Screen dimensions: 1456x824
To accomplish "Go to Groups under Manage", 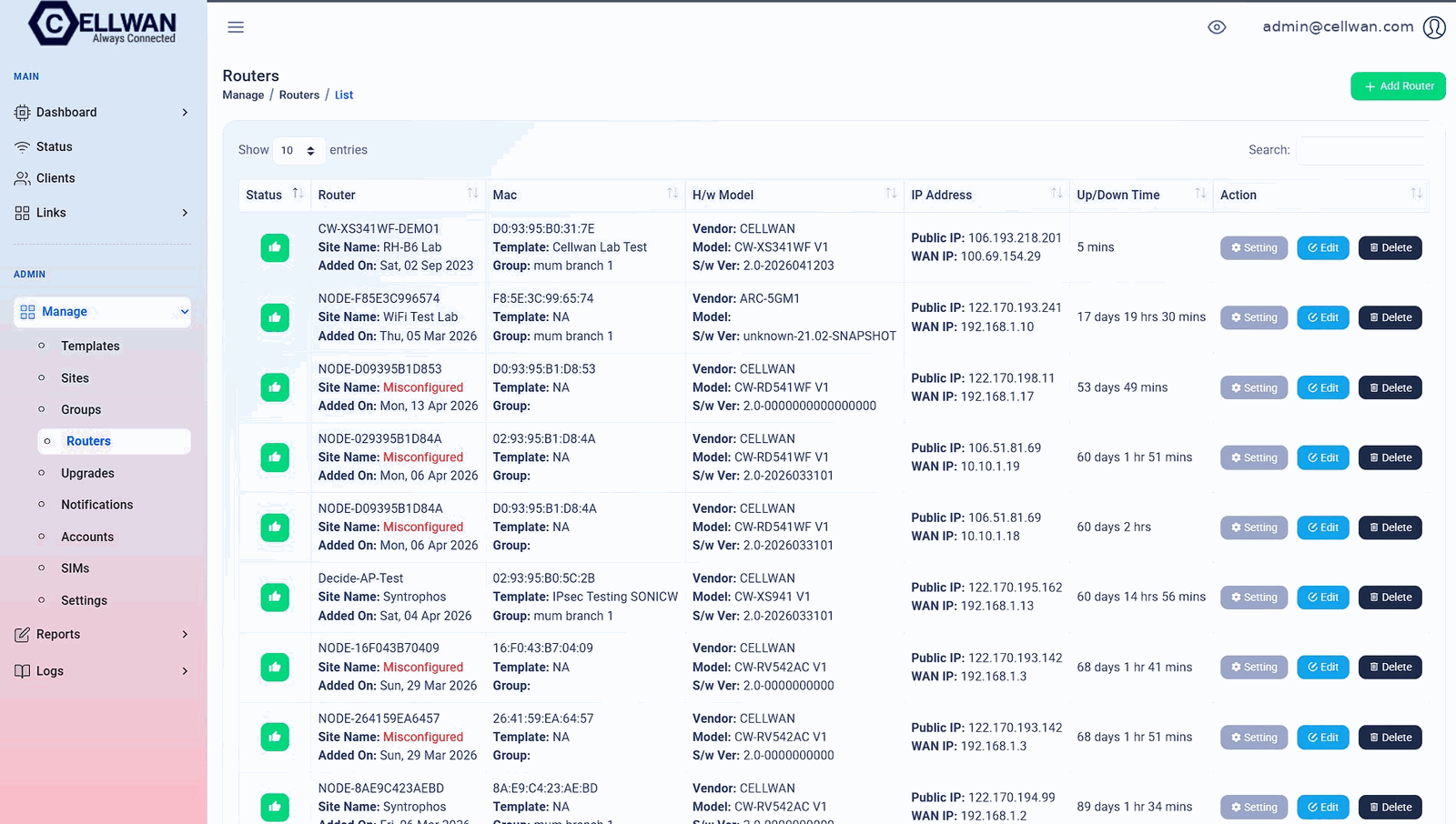I will [81, 410].
